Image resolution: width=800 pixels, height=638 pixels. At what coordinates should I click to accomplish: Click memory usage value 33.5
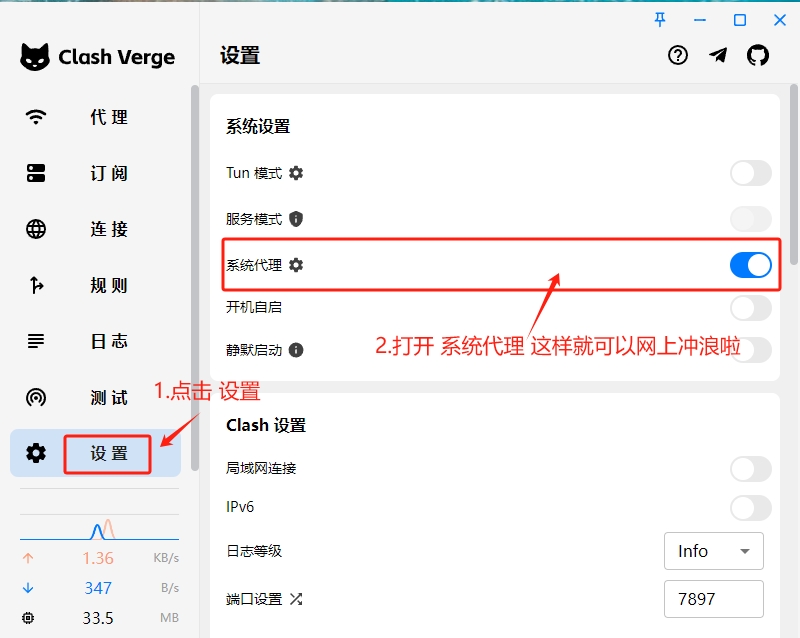tap(98, 618)
